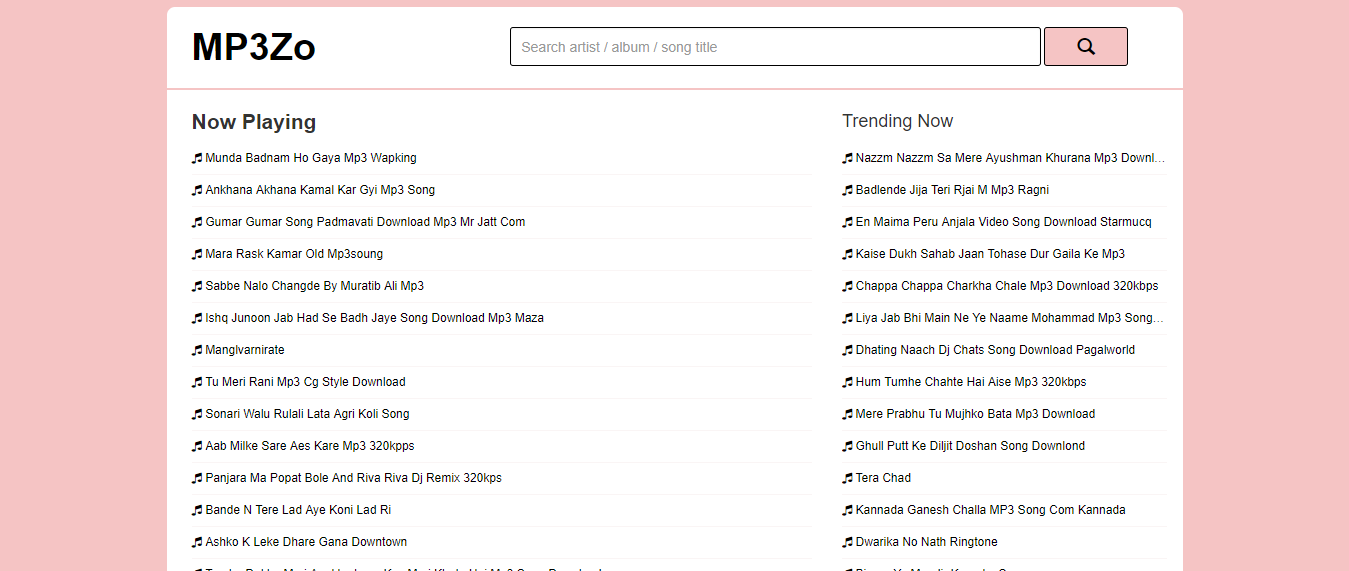
Task: Open Nazzm Nazzm Ayushman Khurana trending link
Action: coord(1009,158)
